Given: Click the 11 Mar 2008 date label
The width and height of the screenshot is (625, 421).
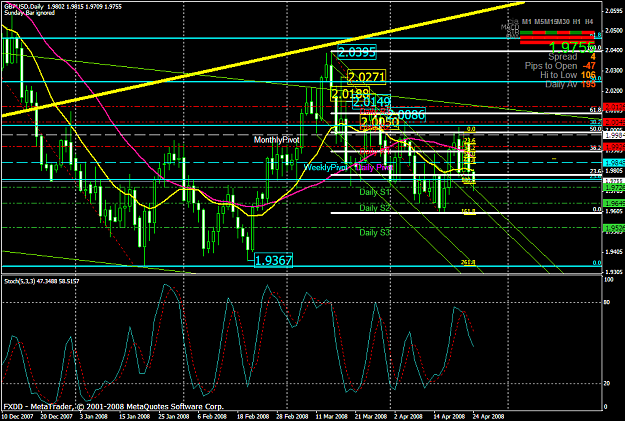Looking at the screenshot, I should pyautogui.click(x=330, y=416).
